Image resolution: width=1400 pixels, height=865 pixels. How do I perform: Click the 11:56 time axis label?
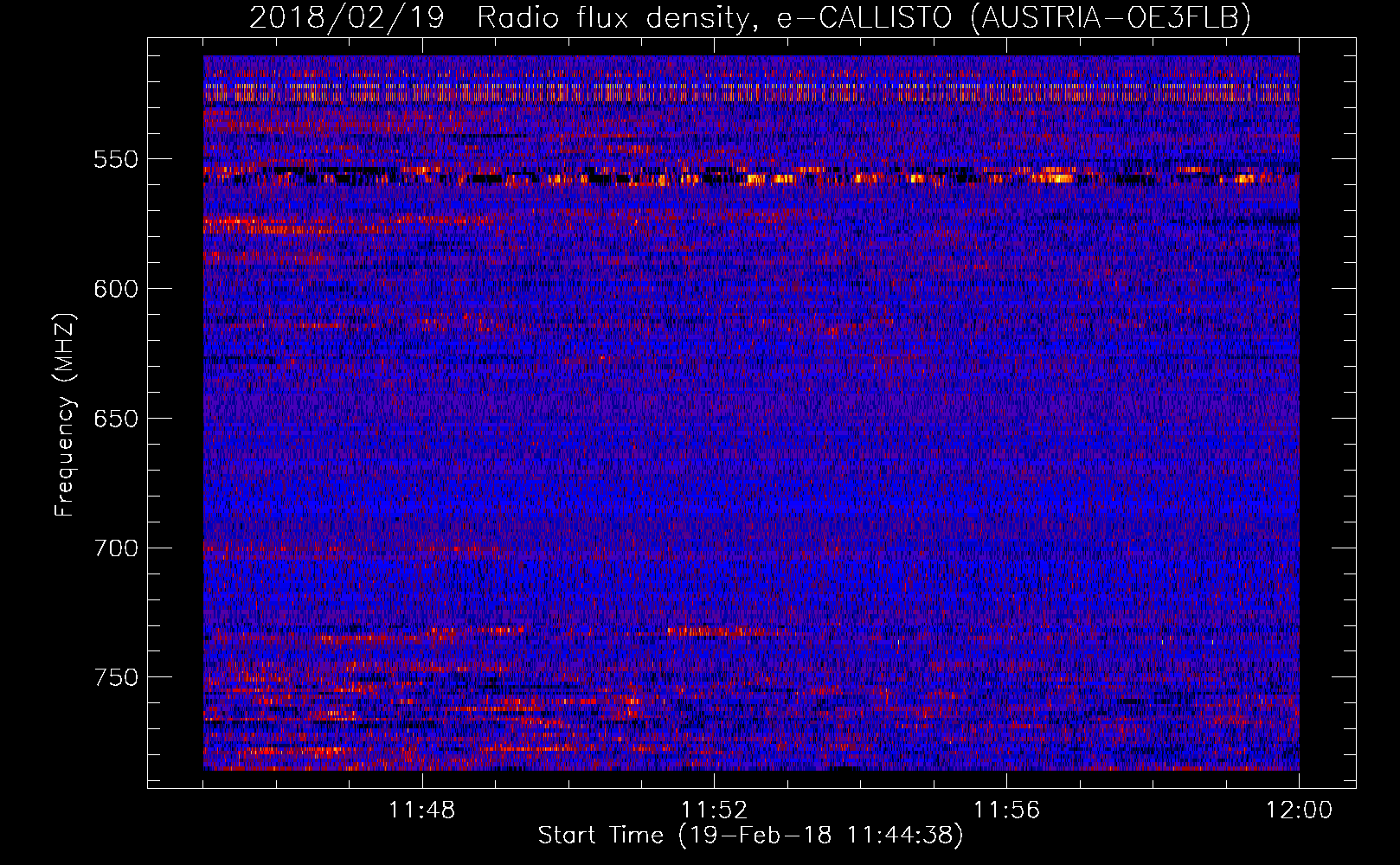point(1006,811)
